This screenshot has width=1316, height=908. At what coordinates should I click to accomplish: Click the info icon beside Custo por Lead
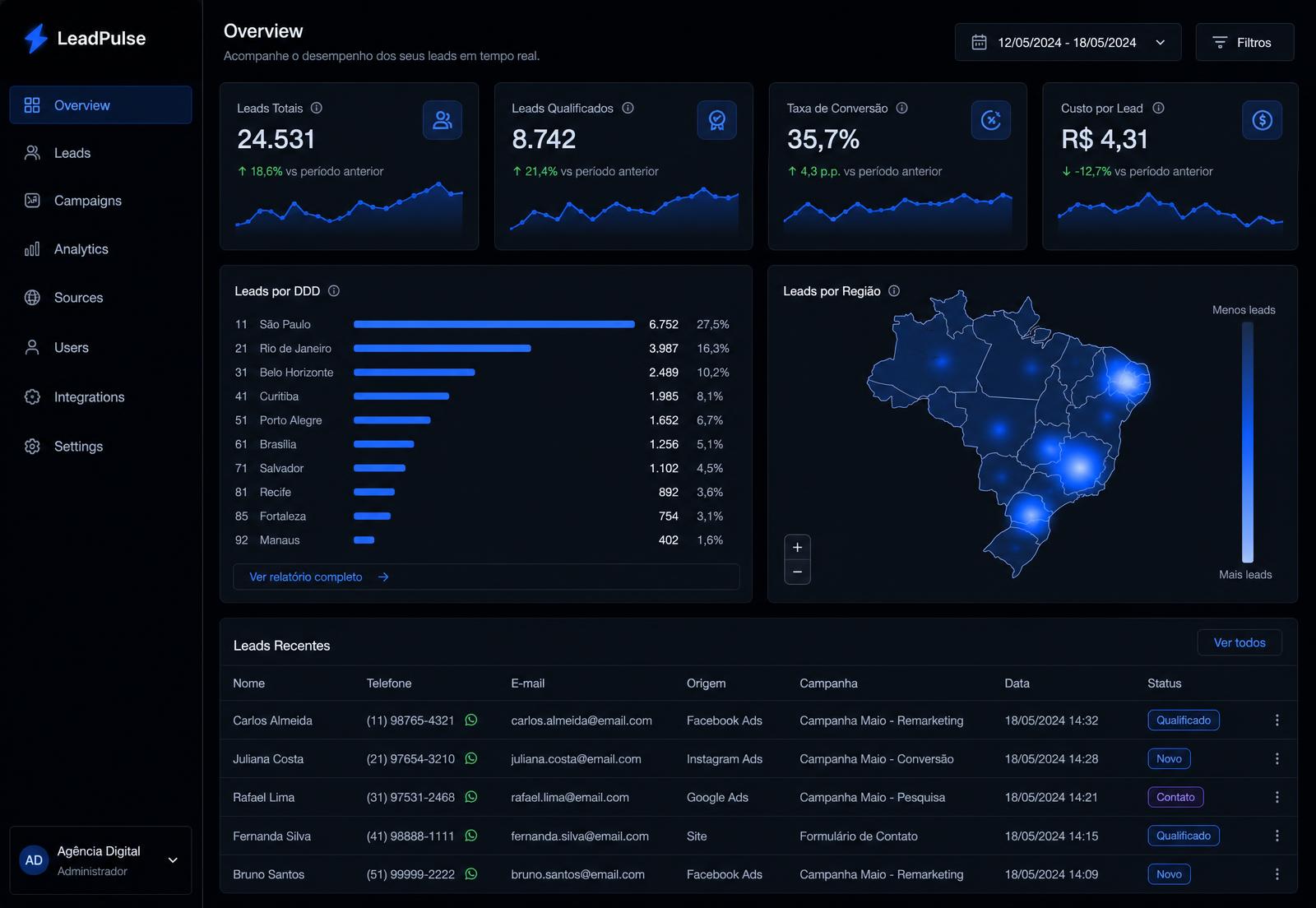(x=1158, y=108)
